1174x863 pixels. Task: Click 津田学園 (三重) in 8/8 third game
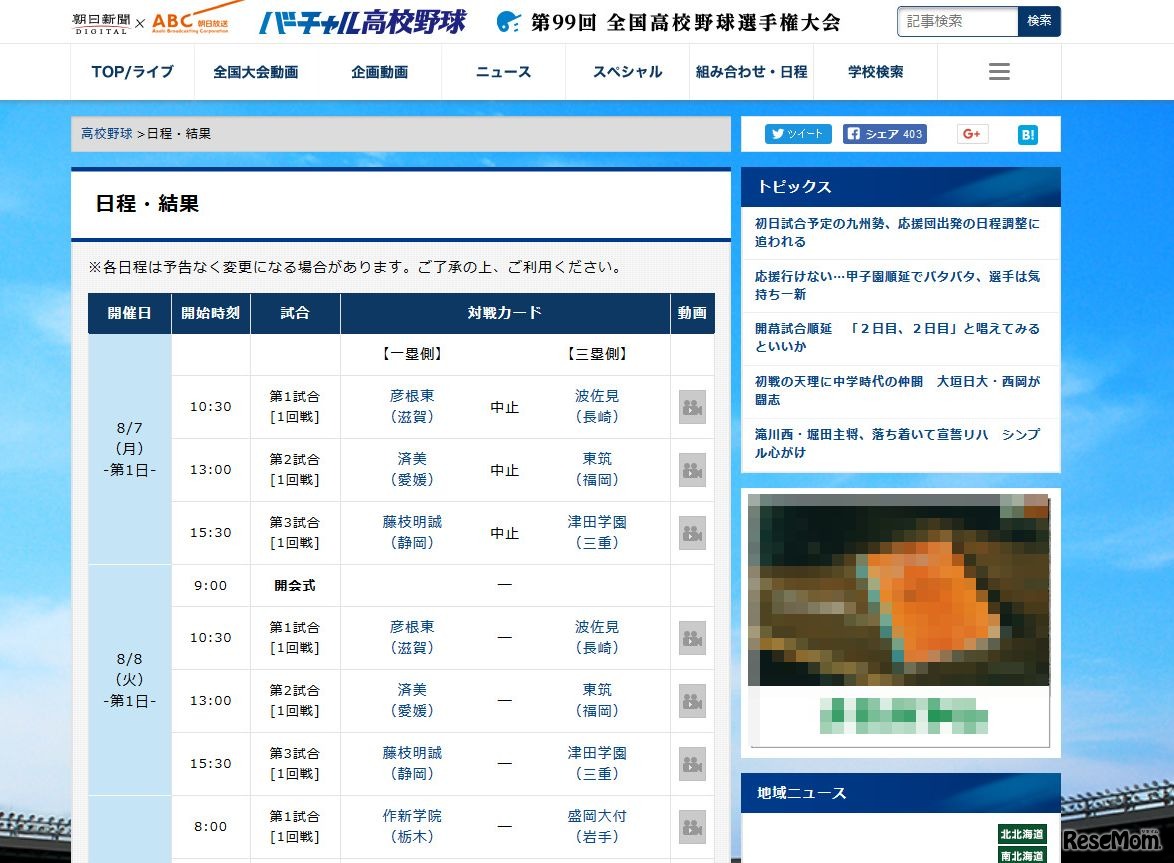point(597,763)
